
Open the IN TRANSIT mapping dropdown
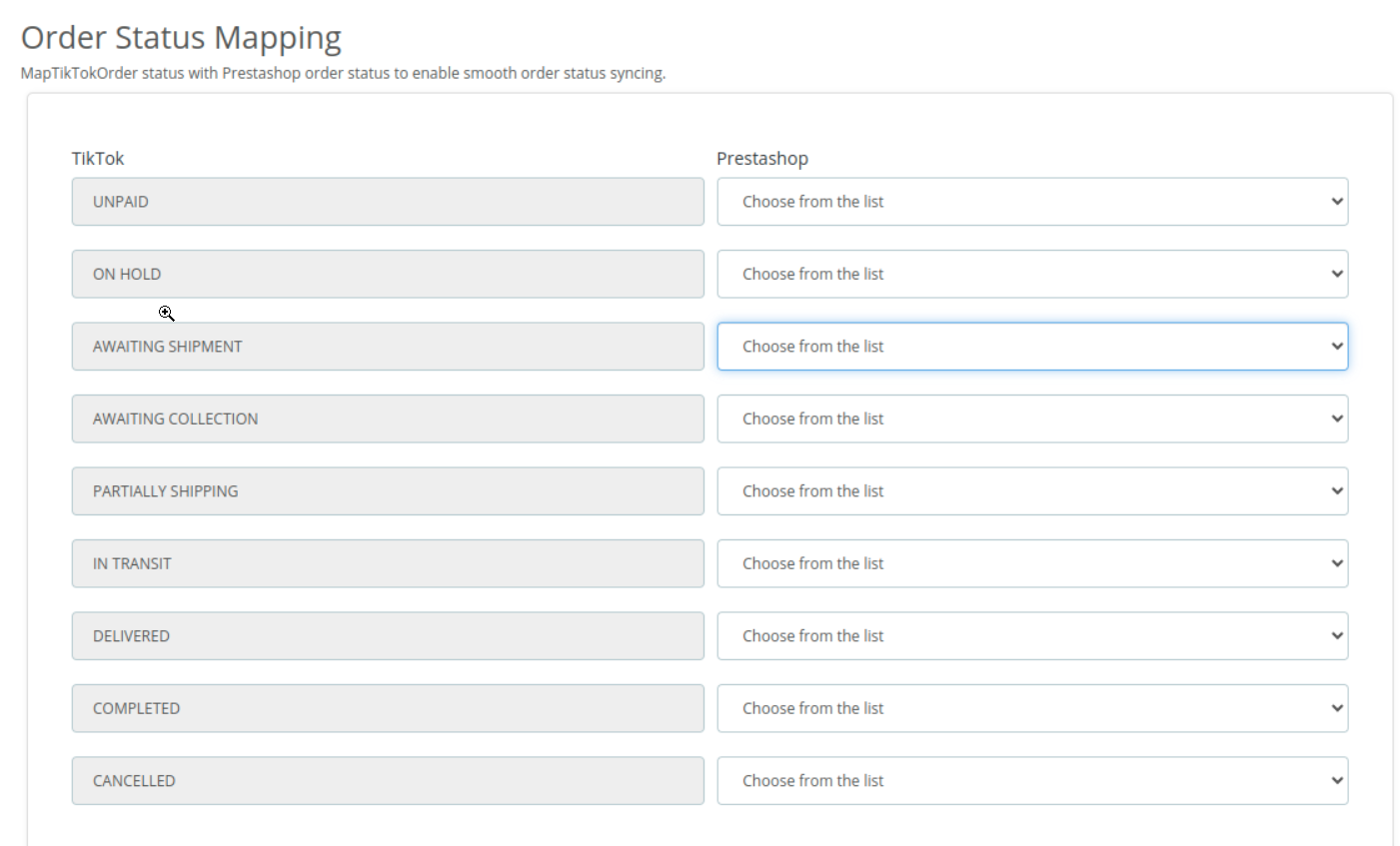[x=1032, y=563]
